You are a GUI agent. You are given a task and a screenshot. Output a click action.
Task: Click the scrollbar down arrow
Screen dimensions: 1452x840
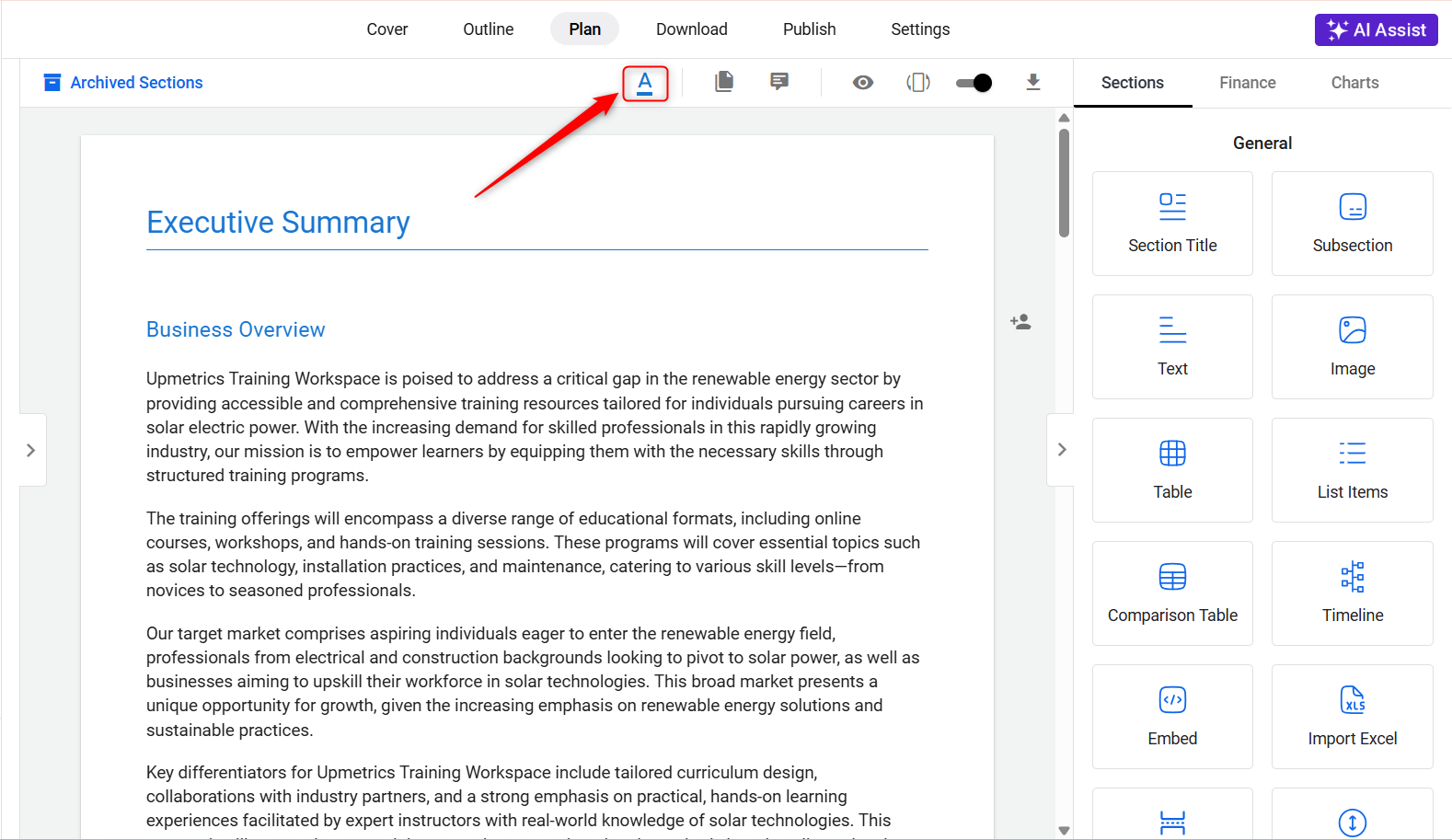[1064, 830]
